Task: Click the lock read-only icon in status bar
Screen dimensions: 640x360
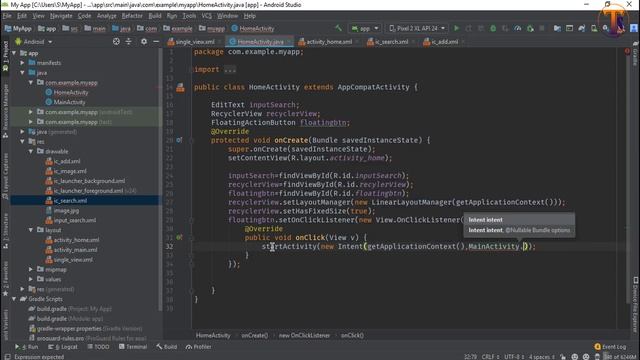Action: [x=563, y=357]
